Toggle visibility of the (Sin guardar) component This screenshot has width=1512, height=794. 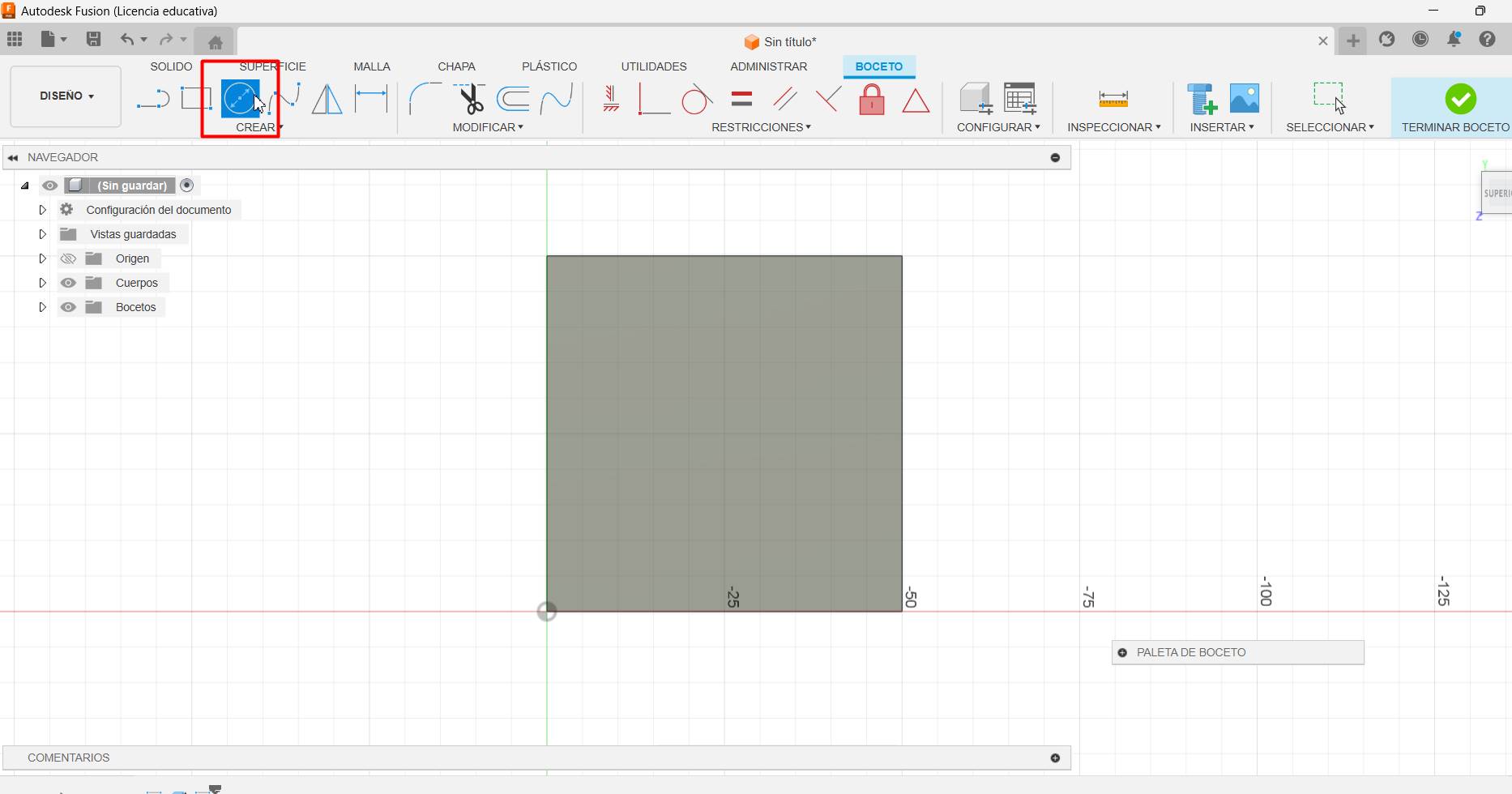(x=49, y=186)
